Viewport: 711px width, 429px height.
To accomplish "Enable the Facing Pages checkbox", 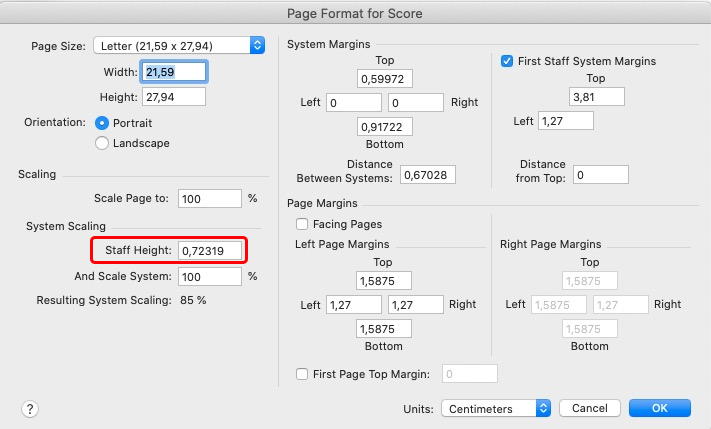I will [x=302, y=224].
